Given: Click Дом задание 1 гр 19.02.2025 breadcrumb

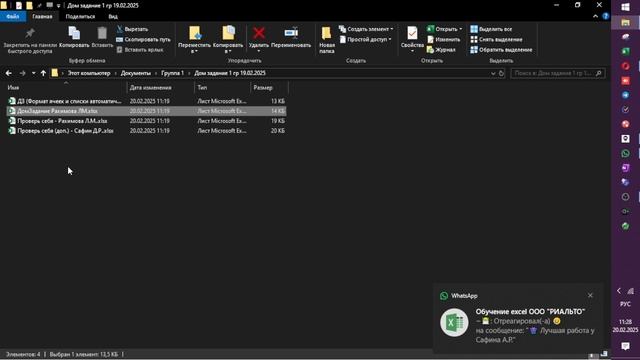Looking at the screenshot, I should (x=230, y=73).
